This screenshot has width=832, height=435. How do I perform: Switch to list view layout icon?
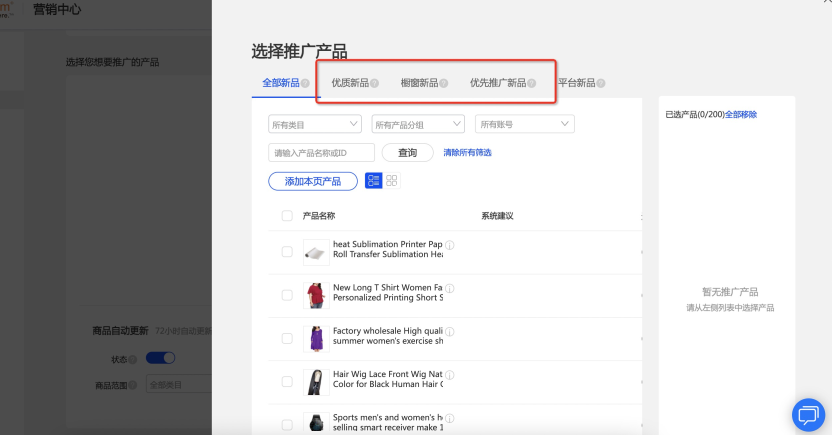pos(373,181)
